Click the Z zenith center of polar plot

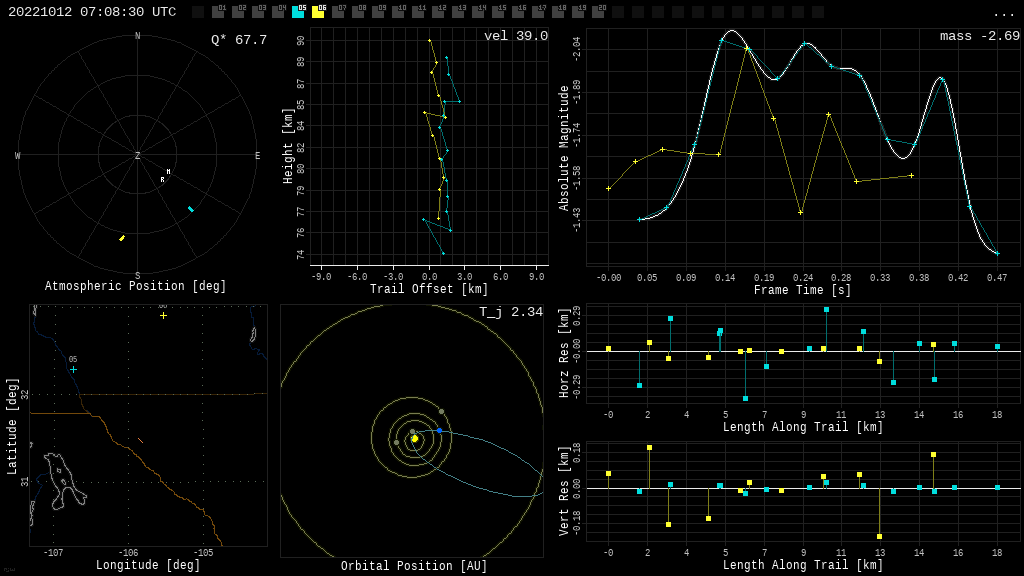138,156
